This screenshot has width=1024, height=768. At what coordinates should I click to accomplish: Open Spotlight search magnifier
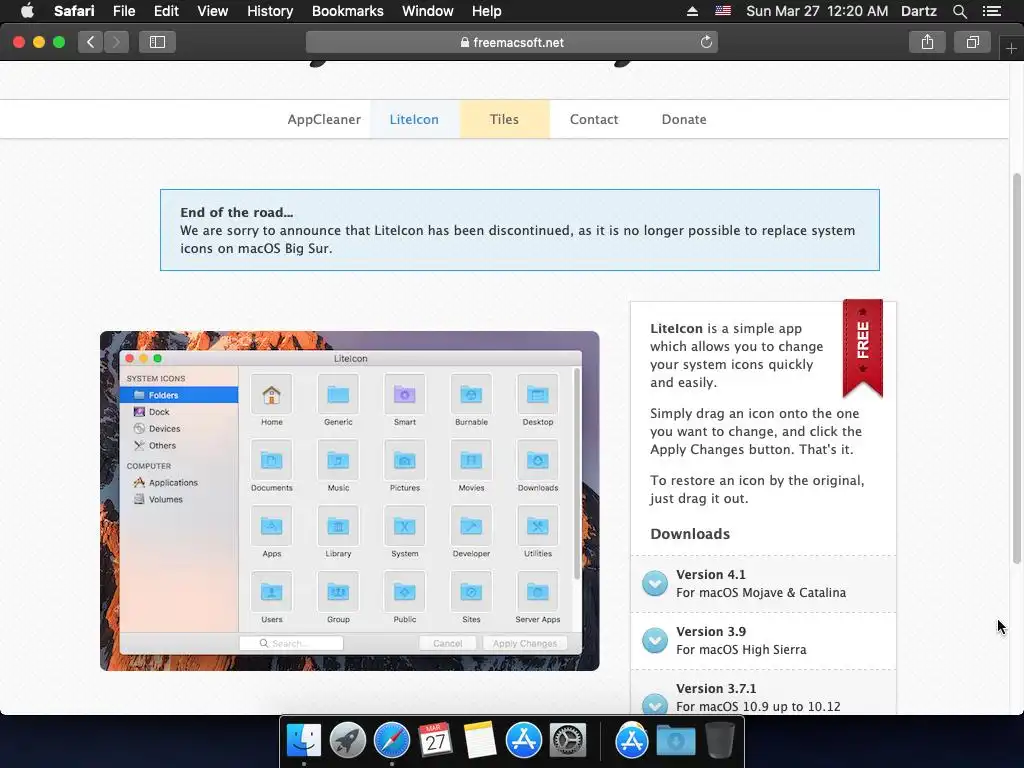tap(960, 11)
